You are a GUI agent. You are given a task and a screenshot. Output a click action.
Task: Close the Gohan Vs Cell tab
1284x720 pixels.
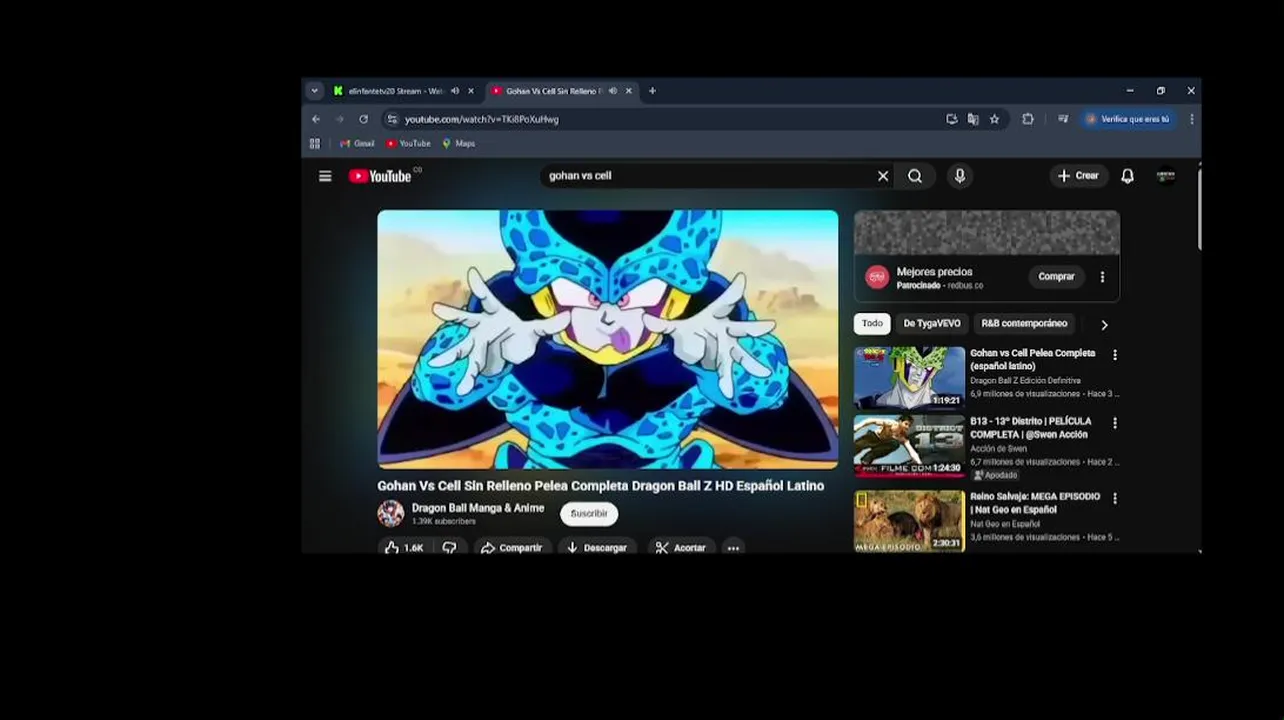629,91
